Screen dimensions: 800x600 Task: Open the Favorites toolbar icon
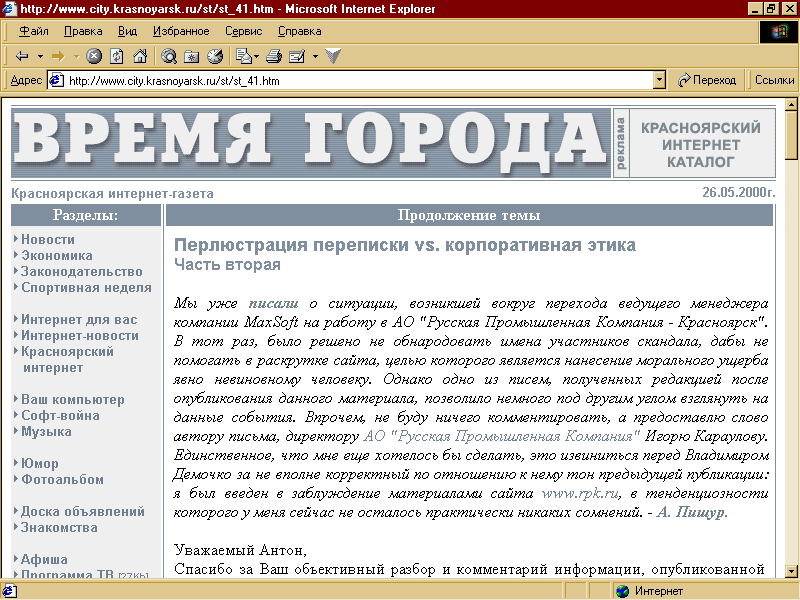(x=192, y=56)
